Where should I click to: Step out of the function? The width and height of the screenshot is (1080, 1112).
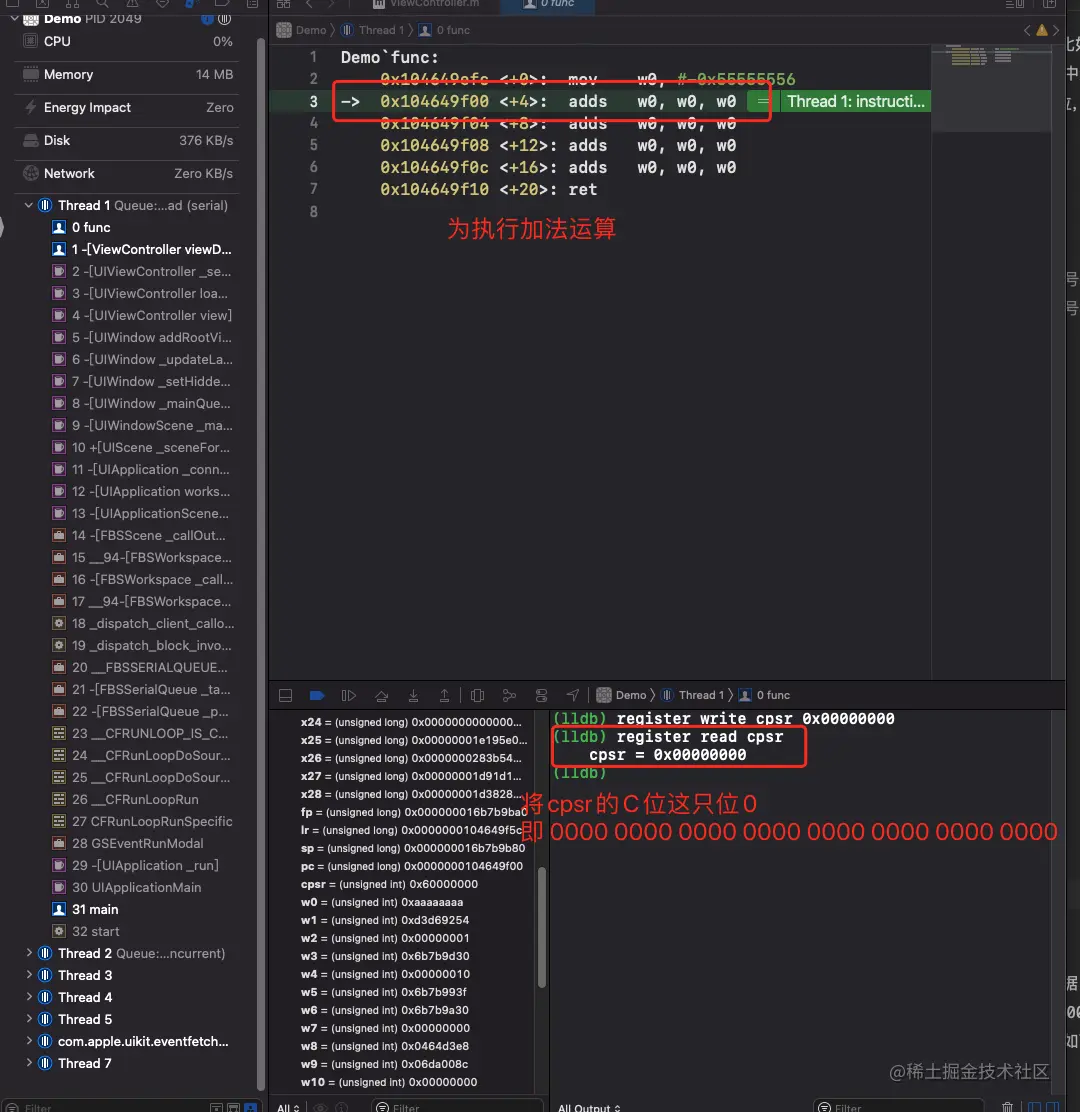coord(444,696)
